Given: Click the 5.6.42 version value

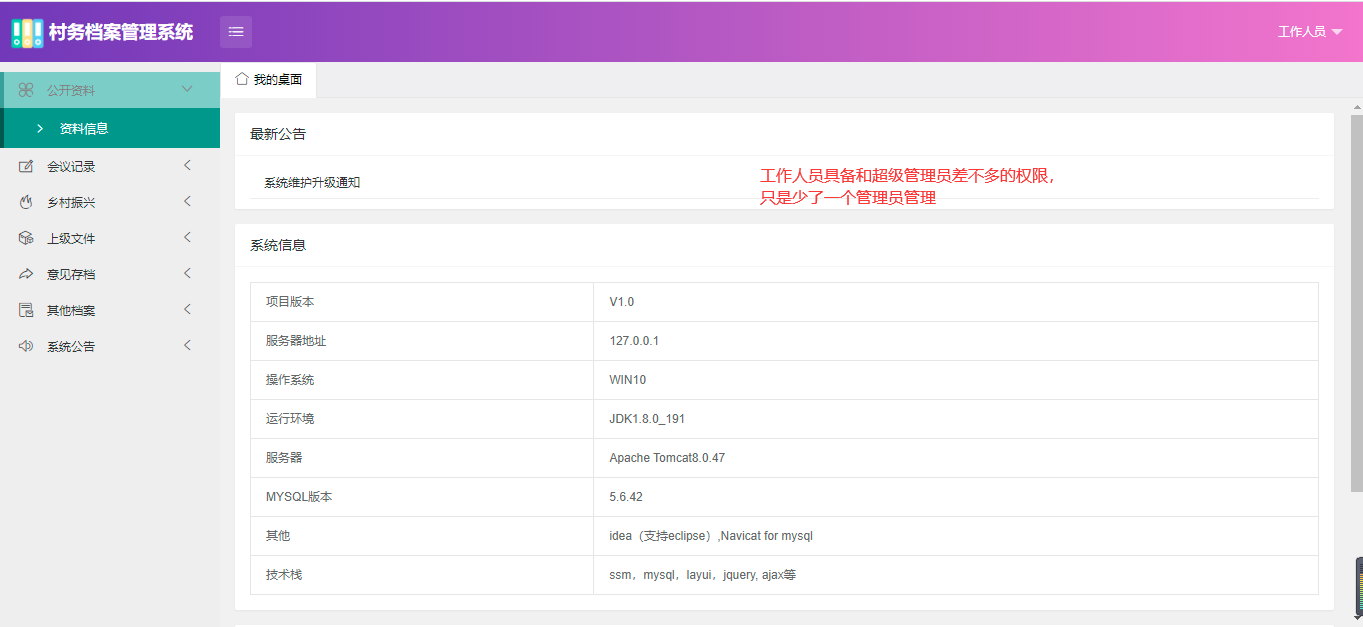Looking at the screenshot, I should [626, 497].
